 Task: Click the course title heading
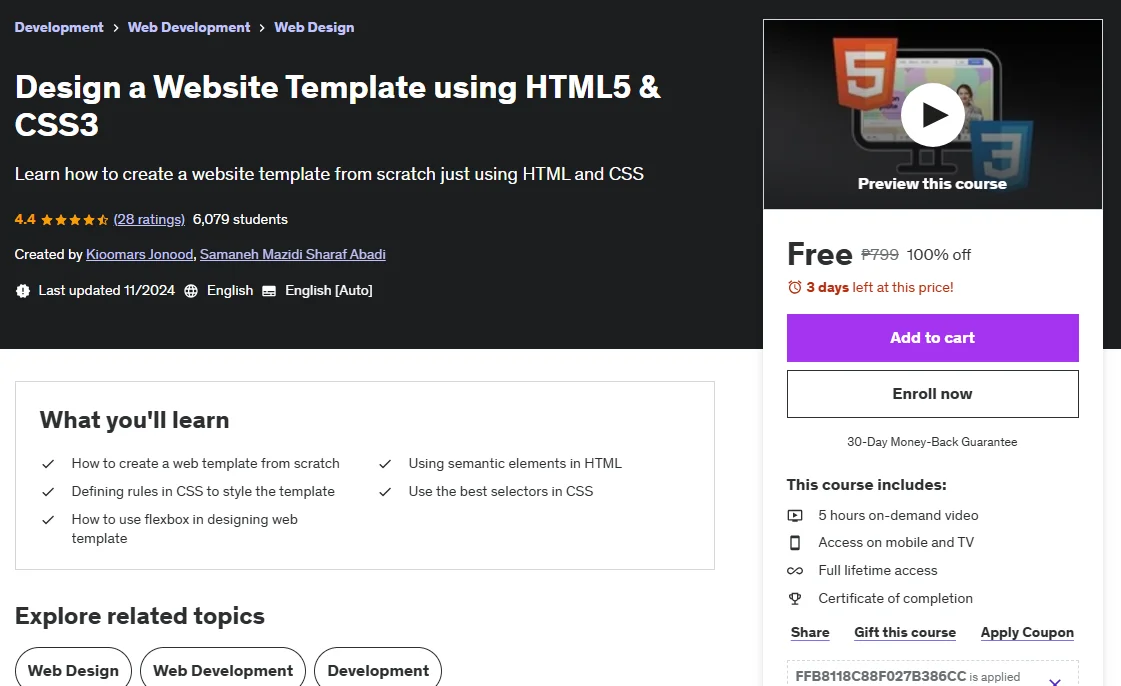pyautogui.click(x=337, y=106)
